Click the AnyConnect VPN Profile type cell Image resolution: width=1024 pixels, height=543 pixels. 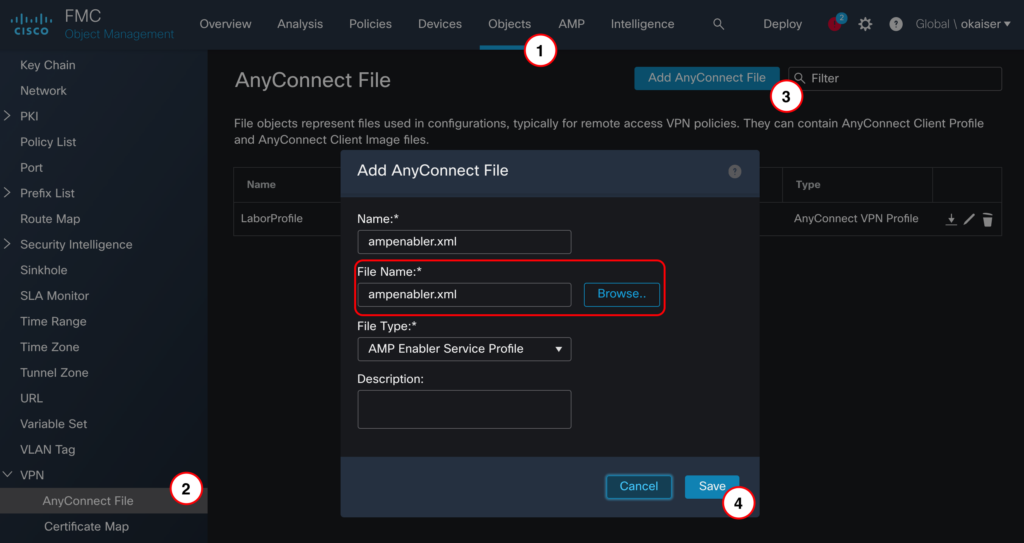tap(856, 218)
